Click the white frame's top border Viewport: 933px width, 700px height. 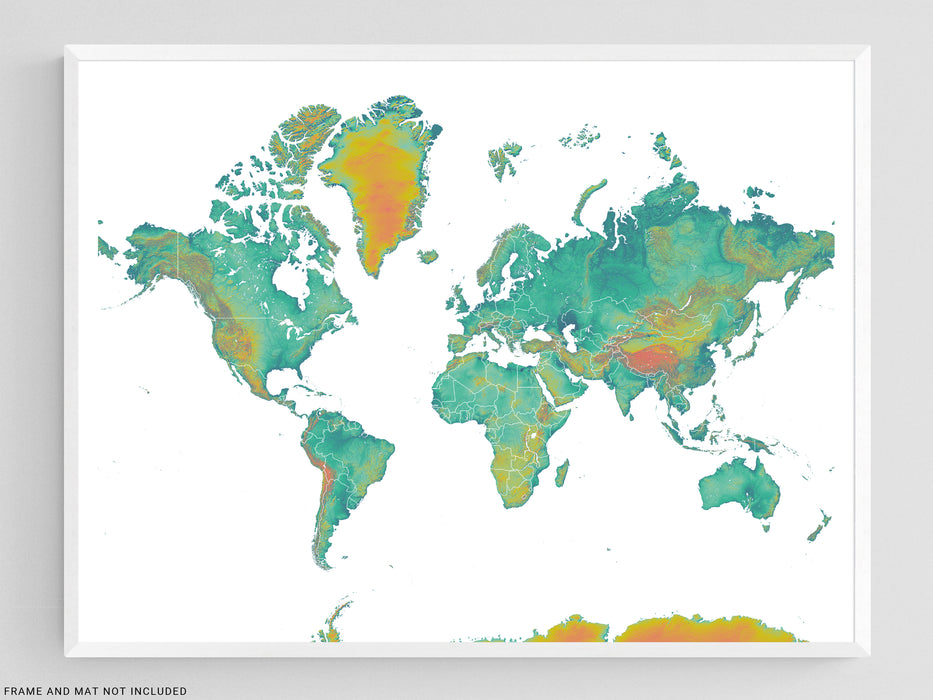pos(466,52)
